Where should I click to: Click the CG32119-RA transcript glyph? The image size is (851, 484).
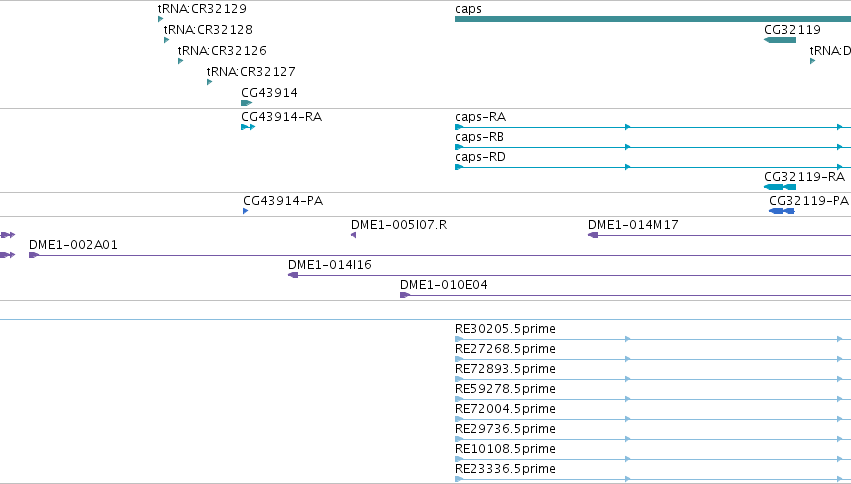point(780,187)
